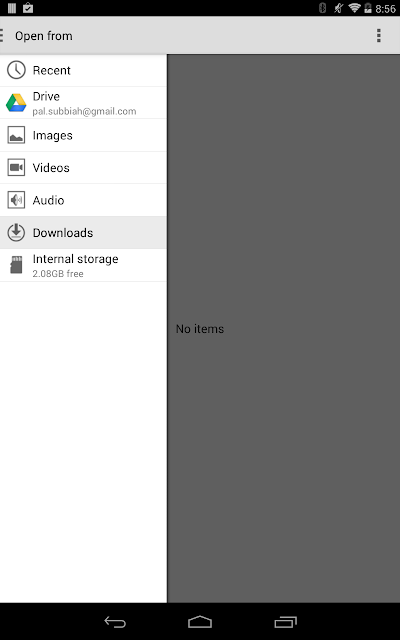This screenshot has width=400, height=640.
Task: Tap the Google Drive triangle icon
Action: [16, 103]
